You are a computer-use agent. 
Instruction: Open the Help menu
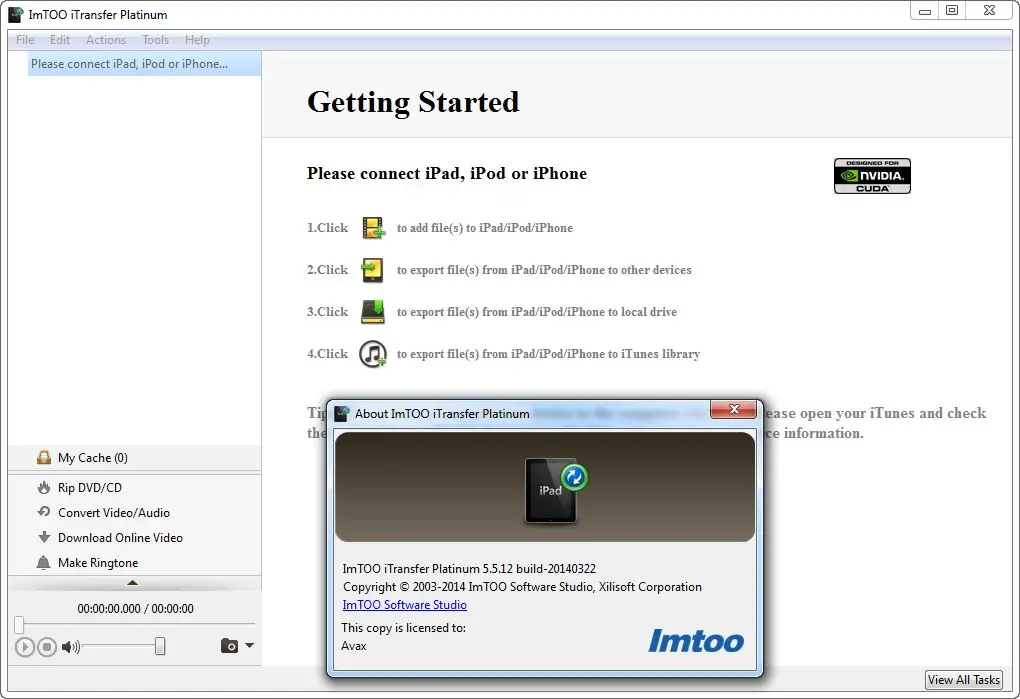click(197, 40)
